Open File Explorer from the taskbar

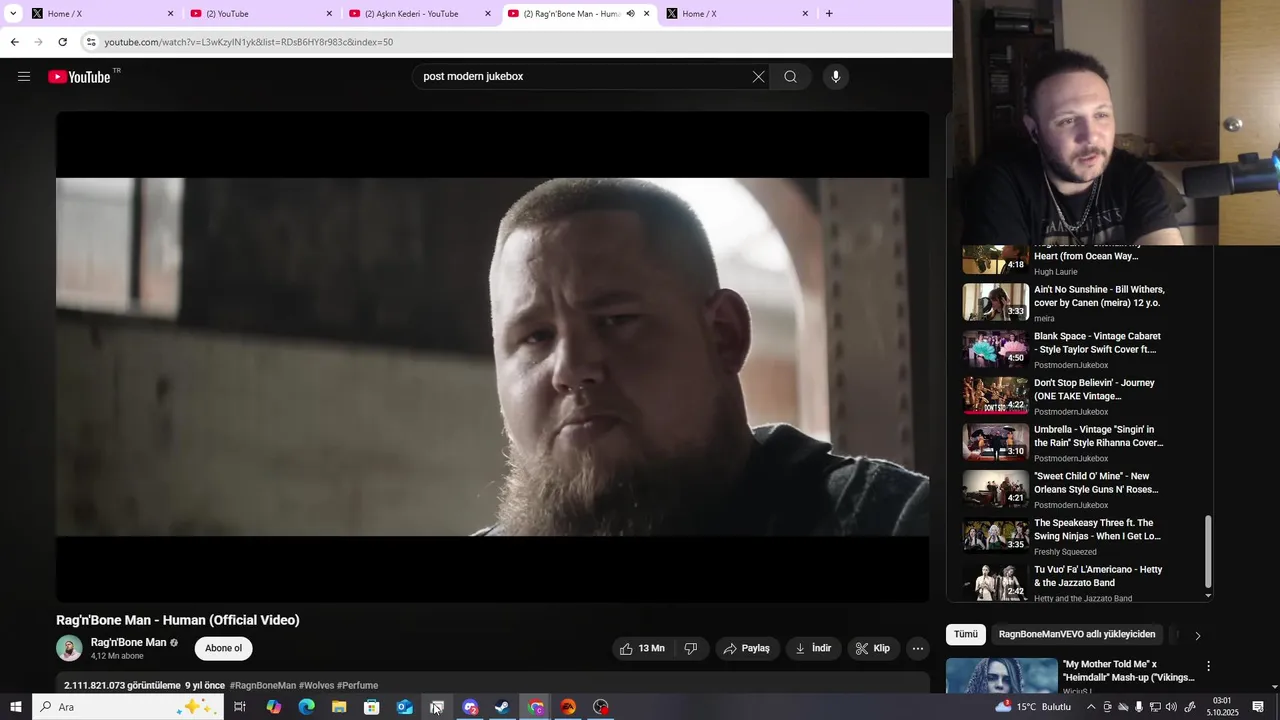point(339,707)
